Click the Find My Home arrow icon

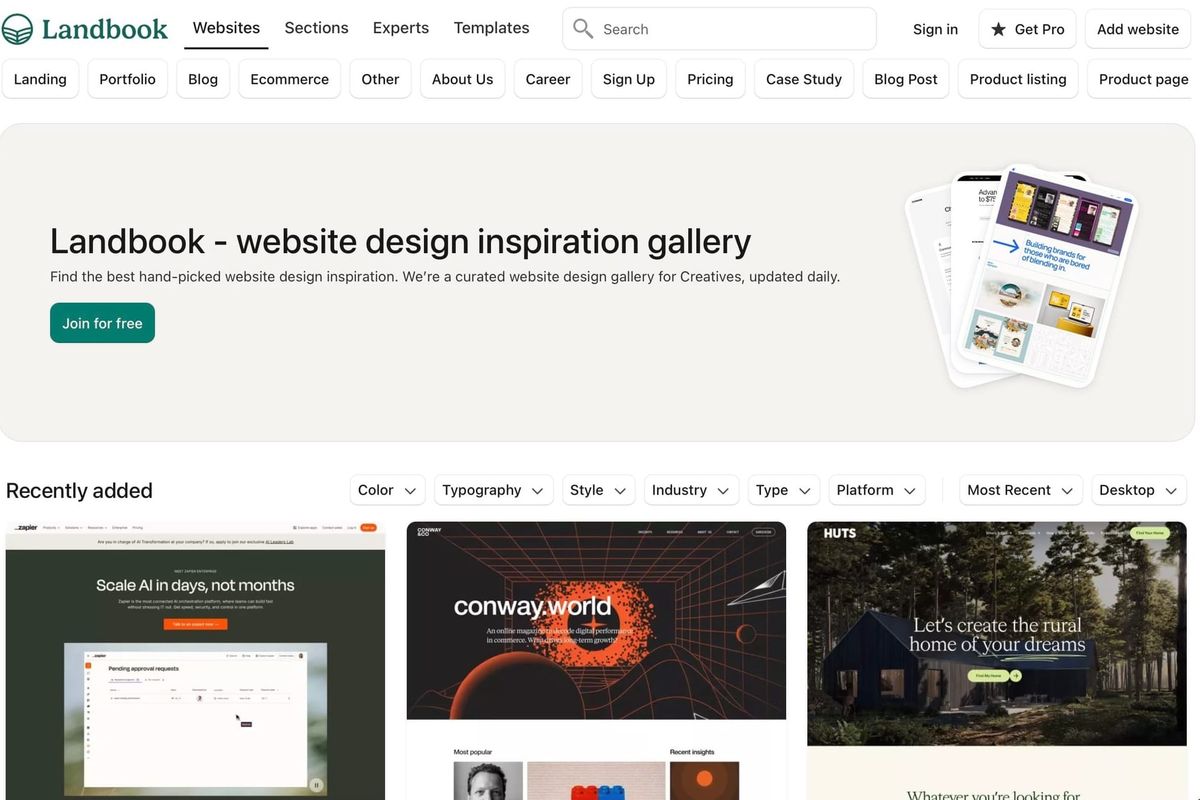pyautogui.click(x=1015, y=676)
